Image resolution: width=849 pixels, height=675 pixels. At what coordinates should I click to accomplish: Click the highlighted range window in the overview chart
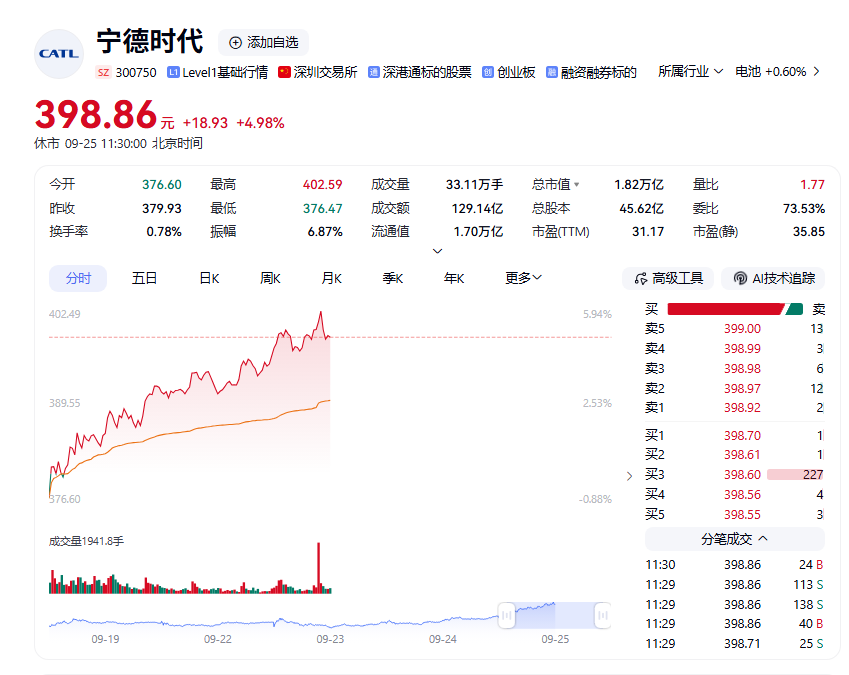pyautogui.click(x=554, y=615)
